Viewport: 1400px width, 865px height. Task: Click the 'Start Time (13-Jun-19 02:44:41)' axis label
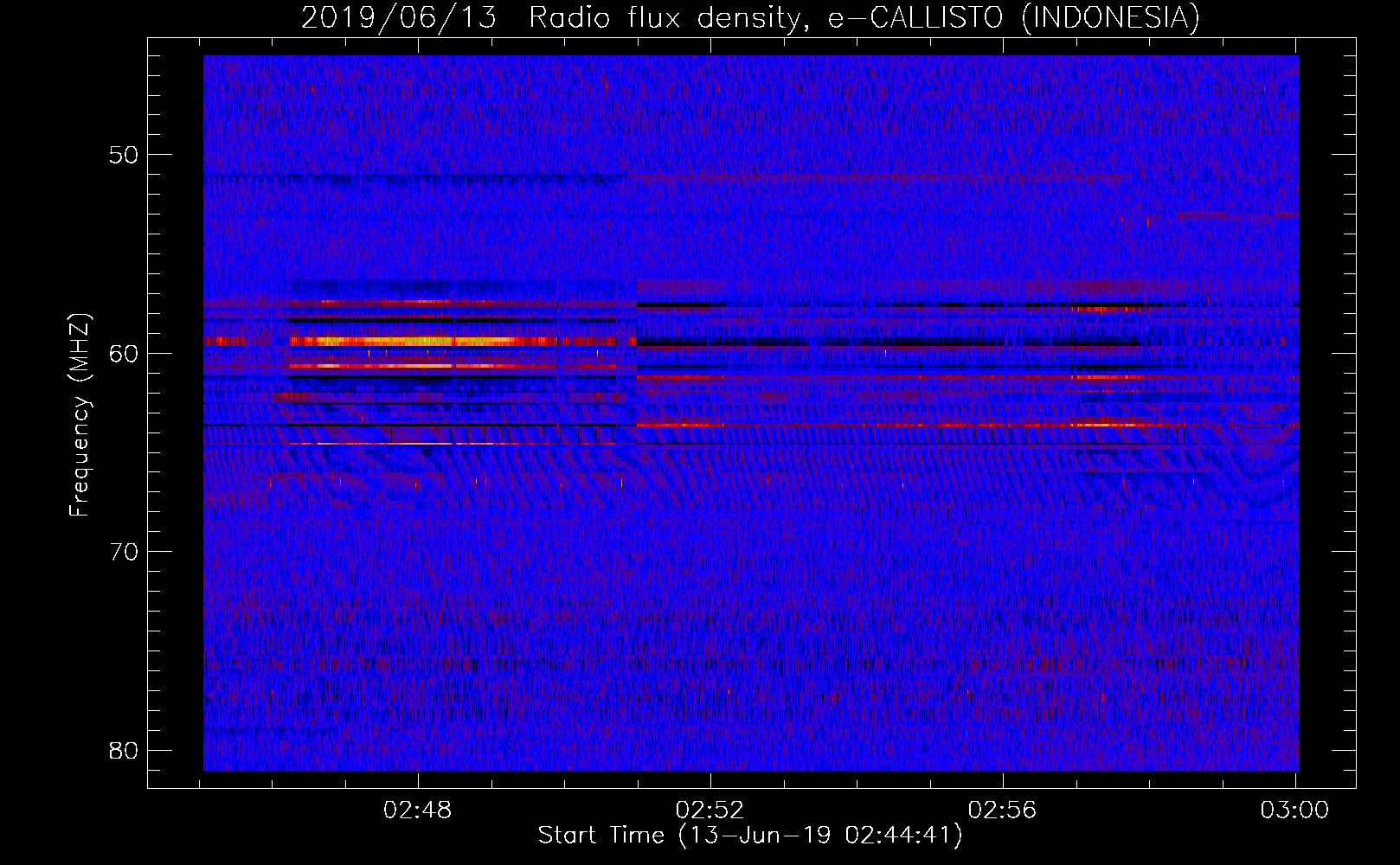750,836
